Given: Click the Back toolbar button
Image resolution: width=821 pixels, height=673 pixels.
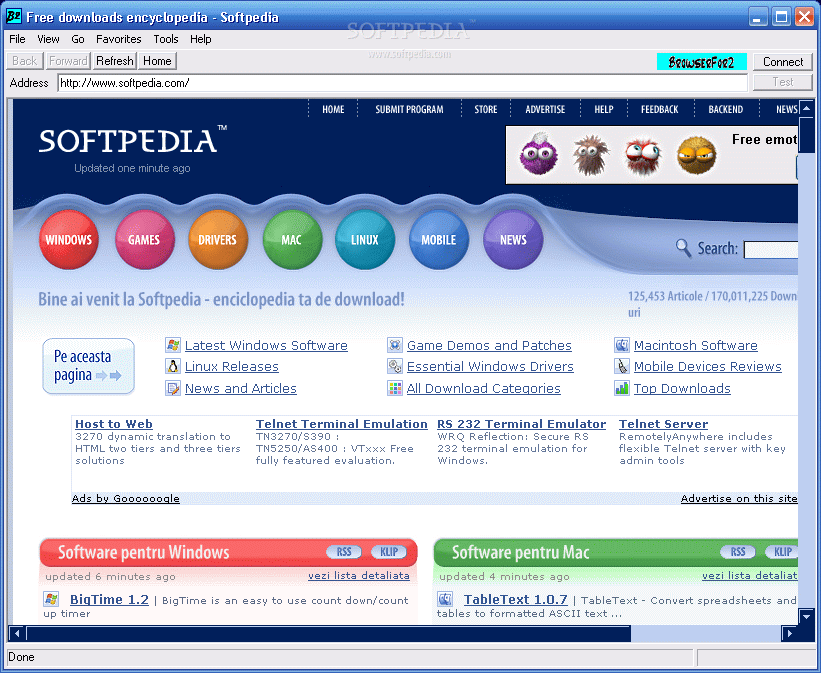Looking at the screenshot, I should click(x=25, y=61).
